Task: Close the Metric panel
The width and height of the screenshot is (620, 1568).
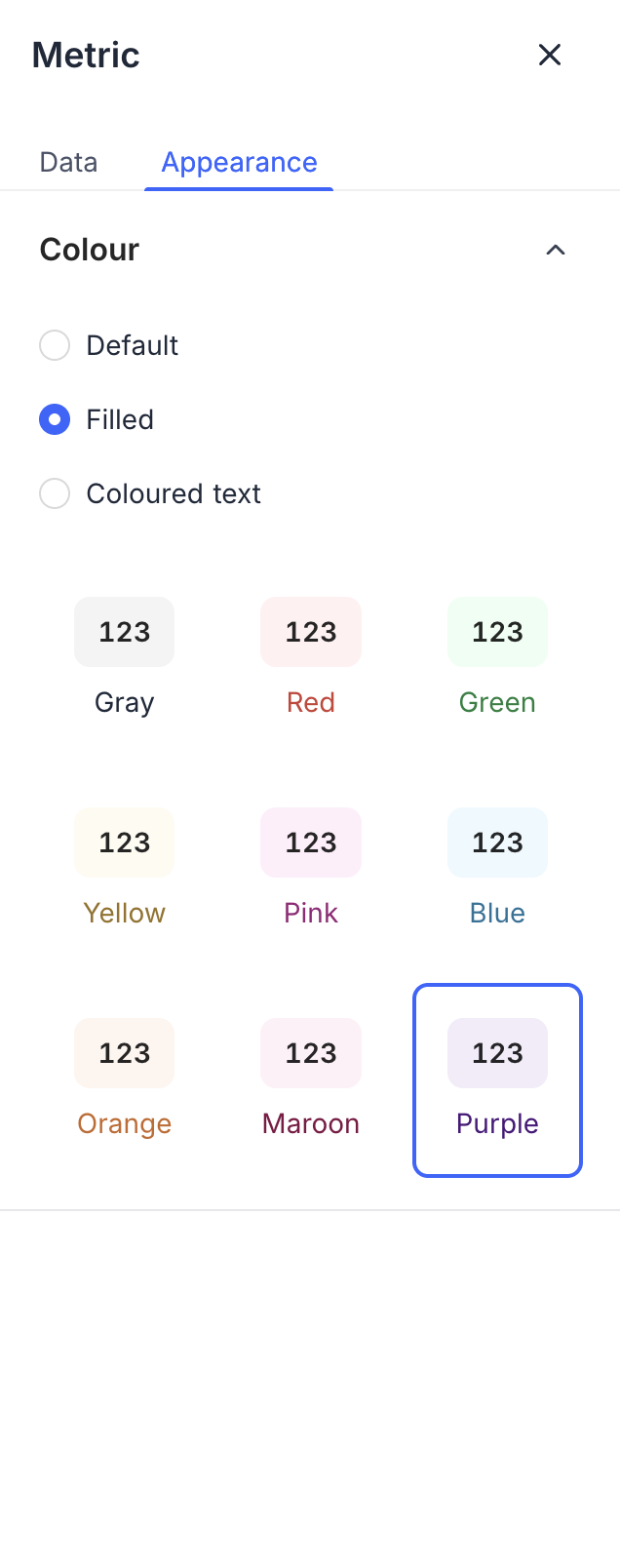Action: click(550, 55)
